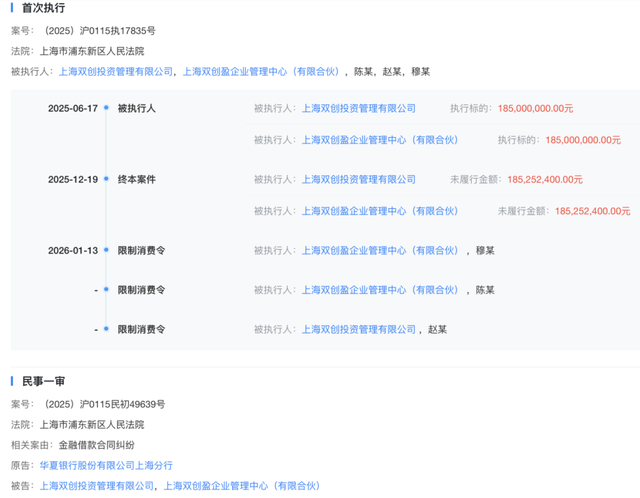This screenshot has height=498, width=640.
Task: Click 上海双创盈企业管理中心 link beside 陈某
Action: (x=380, y=290)
